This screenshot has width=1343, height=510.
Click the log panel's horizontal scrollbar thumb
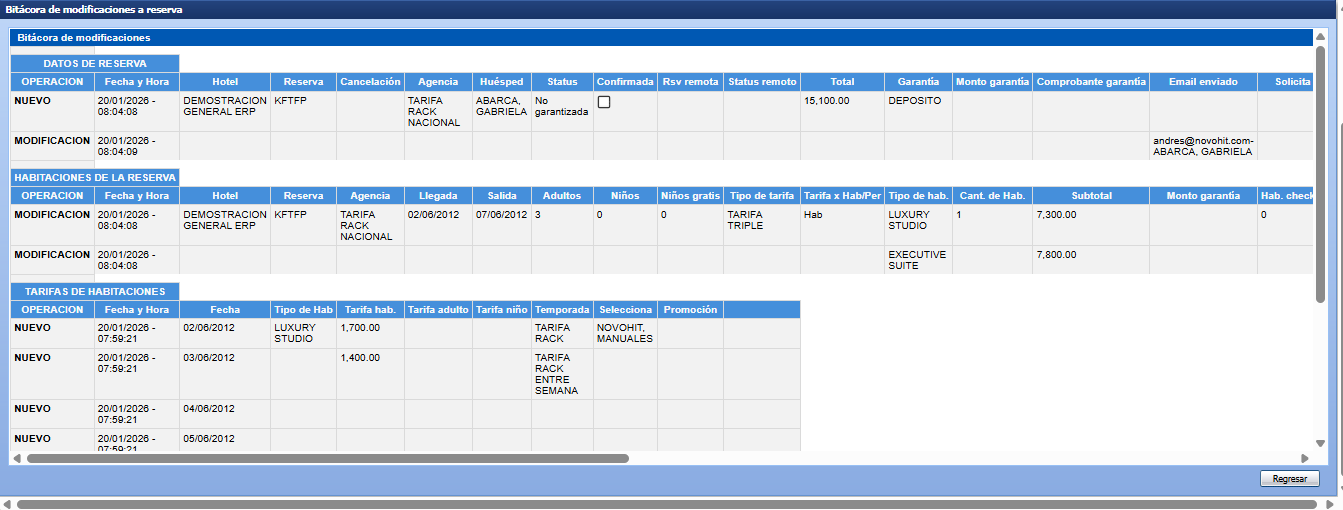coord(327,458)
